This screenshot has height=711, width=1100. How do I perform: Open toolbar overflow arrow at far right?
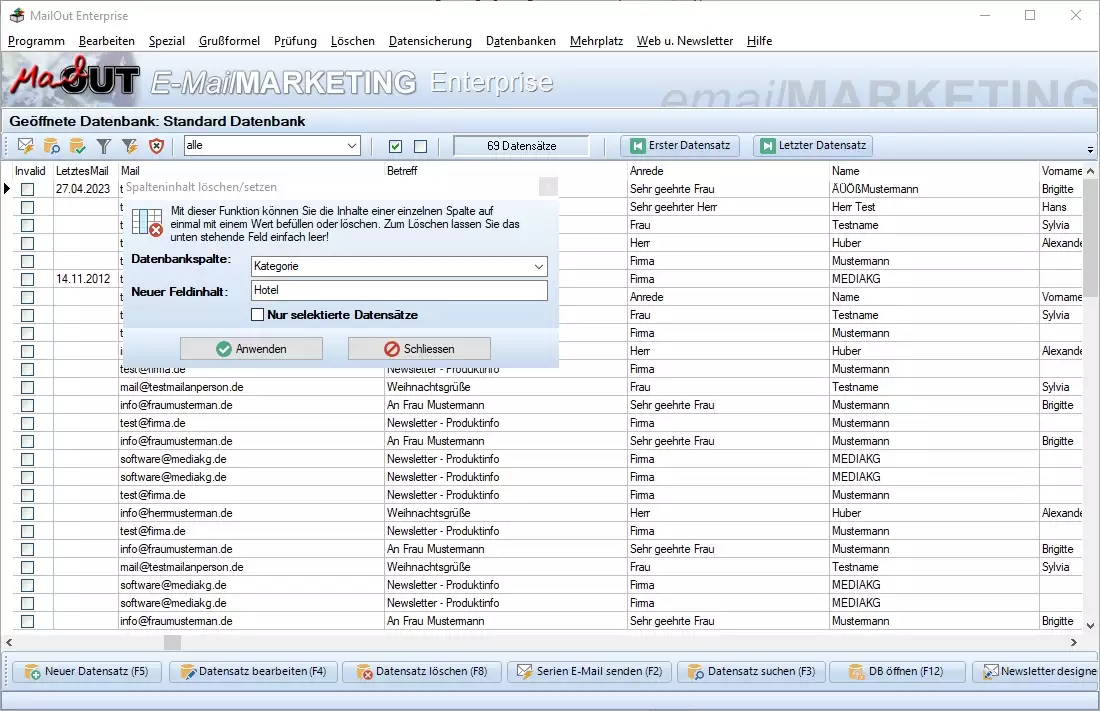(1090, 149)
